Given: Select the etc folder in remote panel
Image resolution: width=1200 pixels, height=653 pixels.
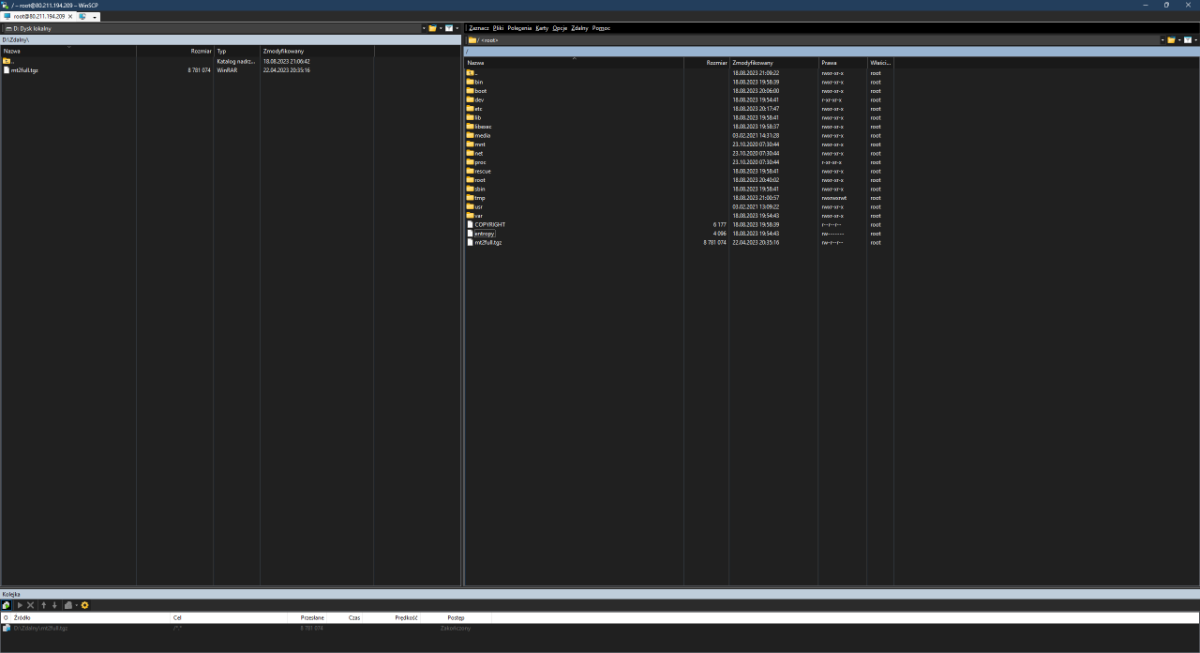Looking at the screenshot, I should pyautogui.click(x=479, y=109).
